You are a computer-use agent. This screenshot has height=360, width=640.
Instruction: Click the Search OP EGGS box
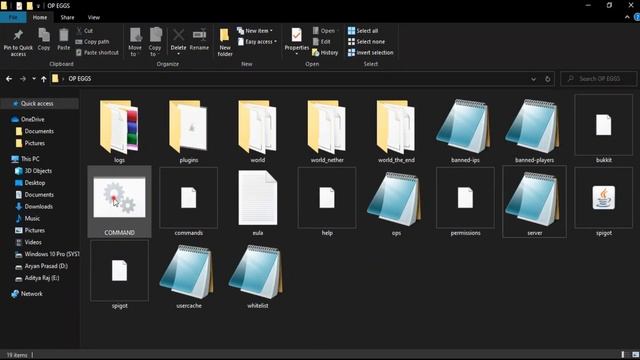click(599, 79)
